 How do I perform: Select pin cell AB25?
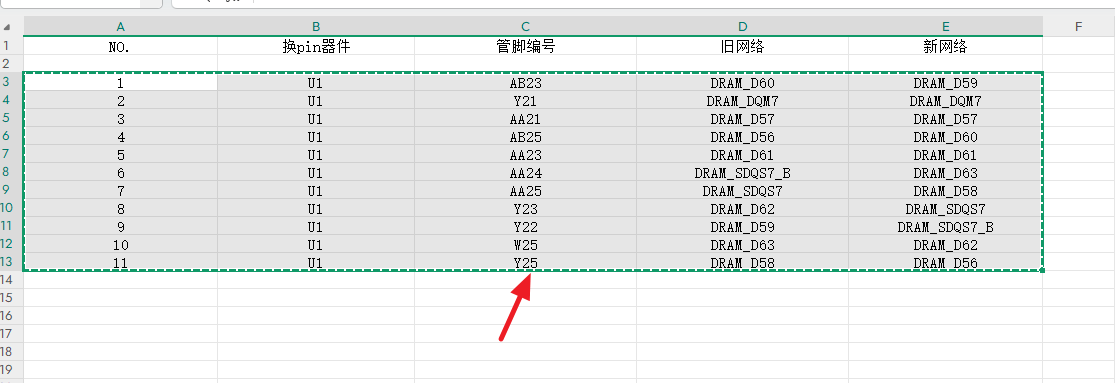pyautogui.click(x=526, y=136)
